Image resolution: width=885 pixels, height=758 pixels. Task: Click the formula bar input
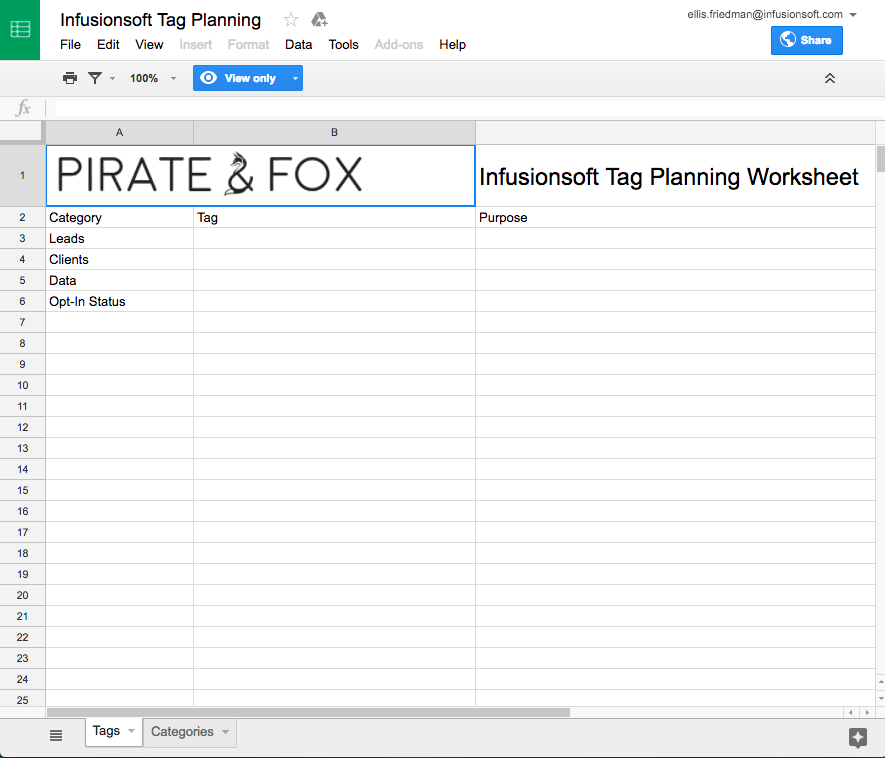(x=468, y=108)
